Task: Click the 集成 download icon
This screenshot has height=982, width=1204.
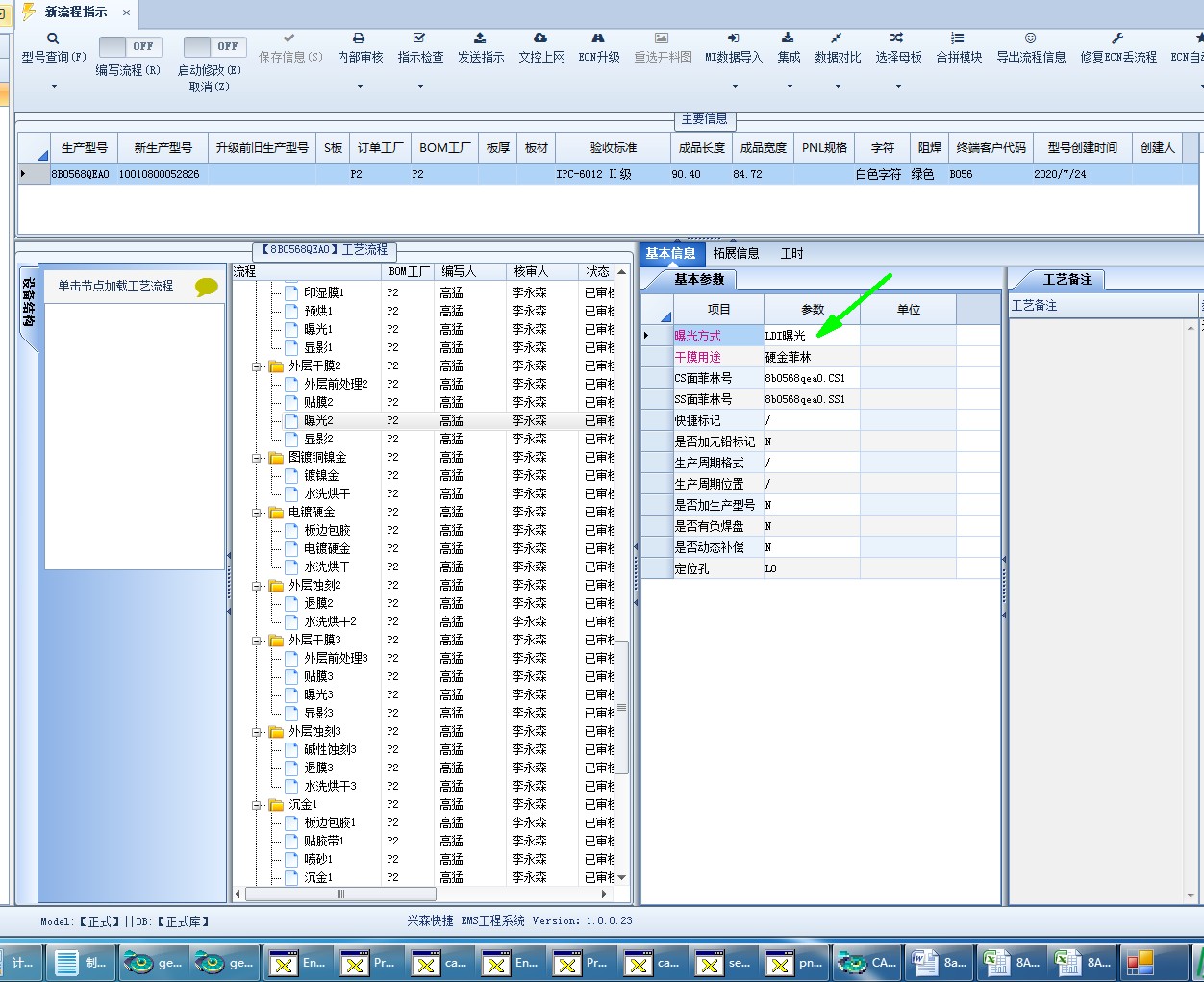Action: coord(788,38)
